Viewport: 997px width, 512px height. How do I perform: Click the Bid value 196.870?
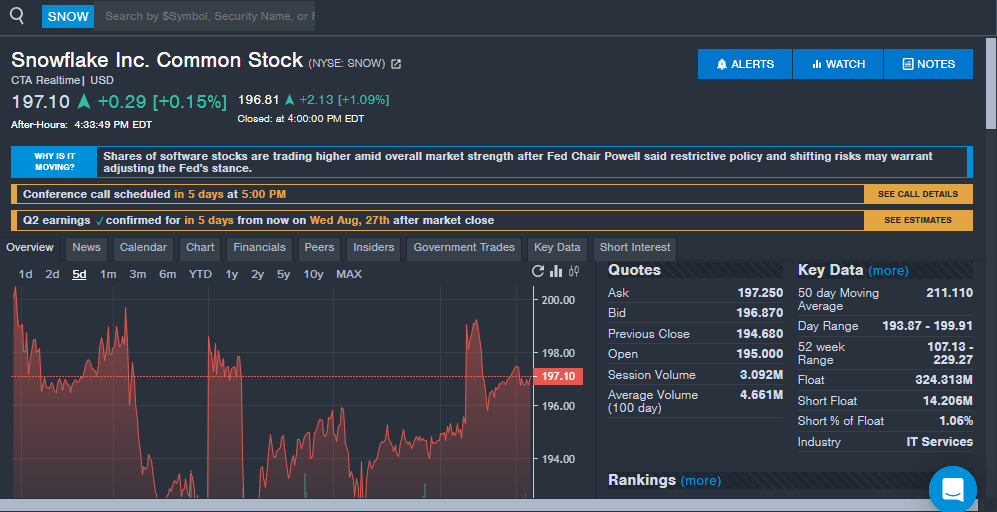pos(760,313)
